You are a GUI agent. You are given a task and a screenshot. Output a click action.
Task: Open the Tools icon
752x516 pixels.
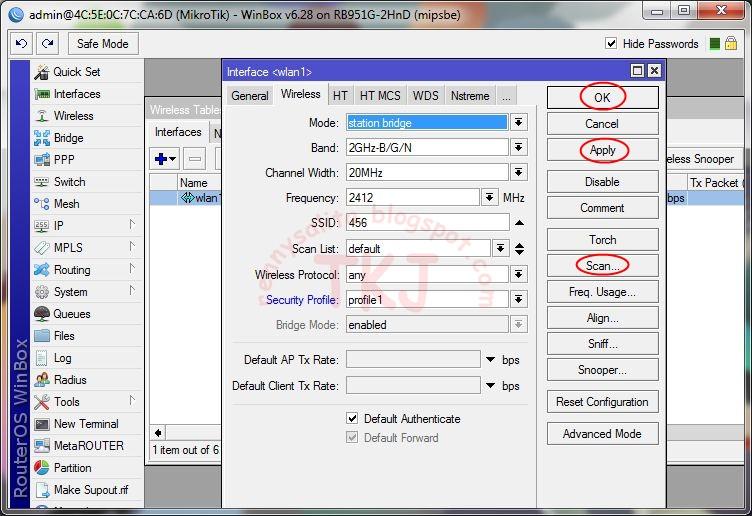[42, 402]
